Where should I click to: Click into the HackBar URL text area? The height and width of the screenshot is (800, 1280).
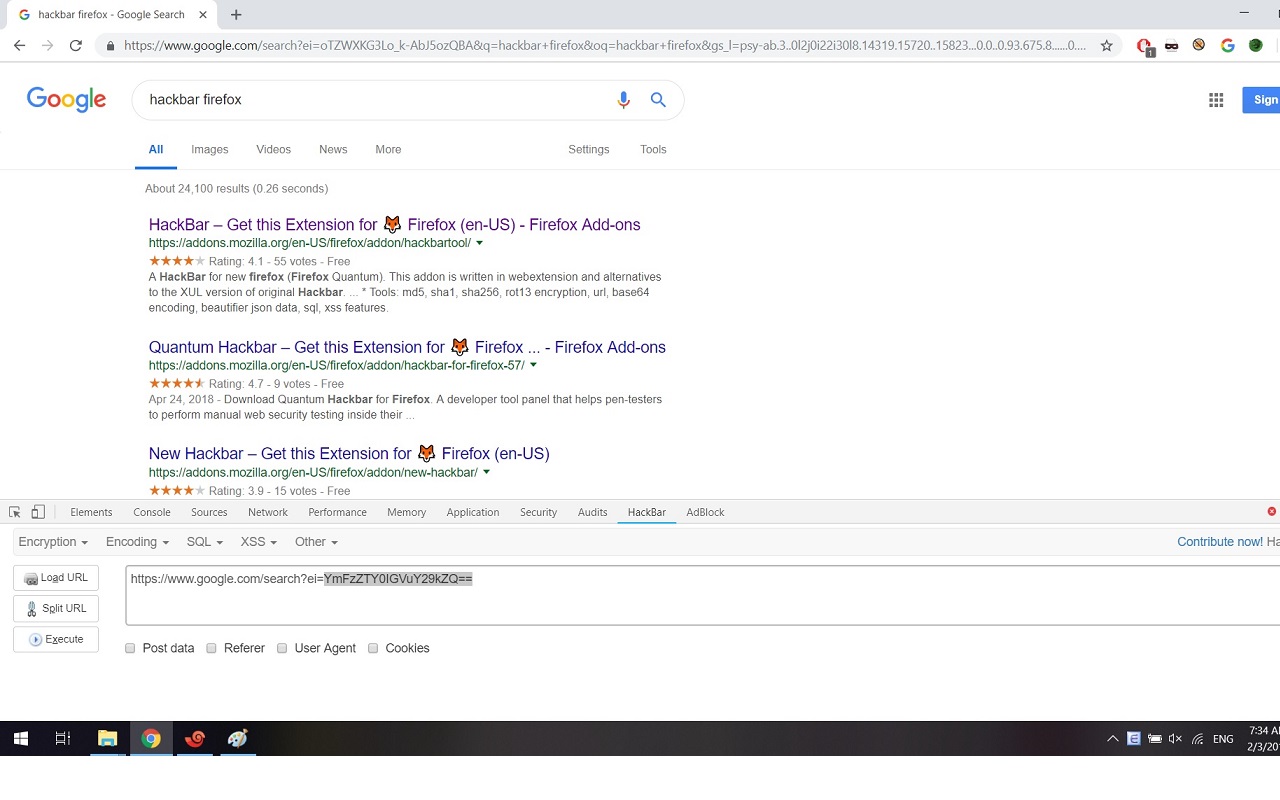click(x=702, y=595)
